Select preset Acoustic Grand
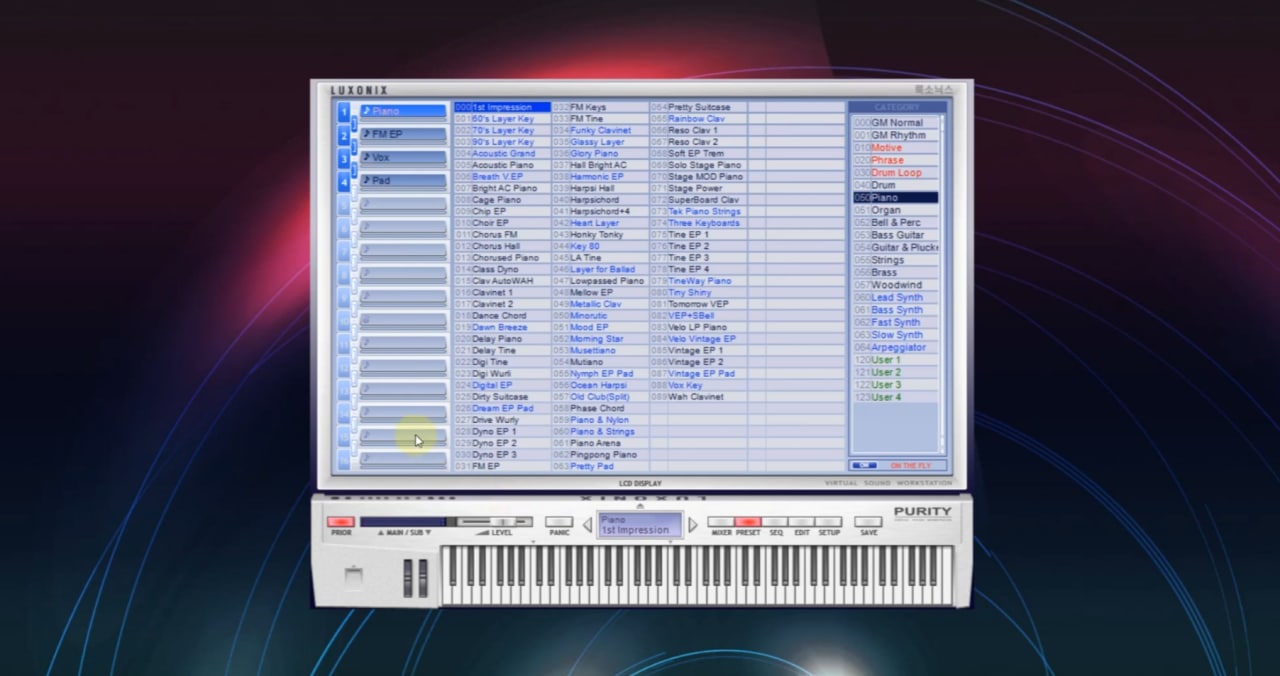The image size is (1280, 676). [502, 154]
